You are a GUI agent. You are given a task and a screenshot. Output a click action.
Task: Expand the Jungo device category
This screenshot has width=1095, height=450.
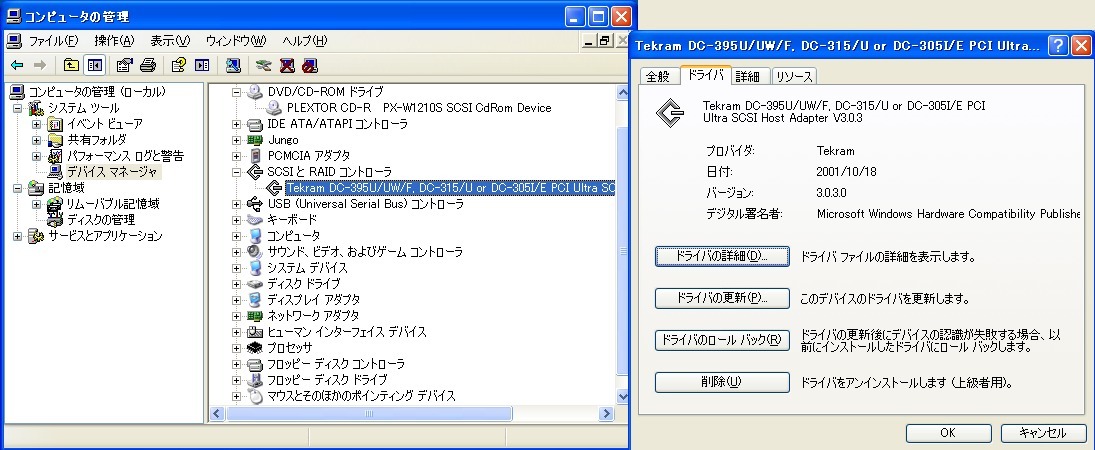[x=236, y=140]
